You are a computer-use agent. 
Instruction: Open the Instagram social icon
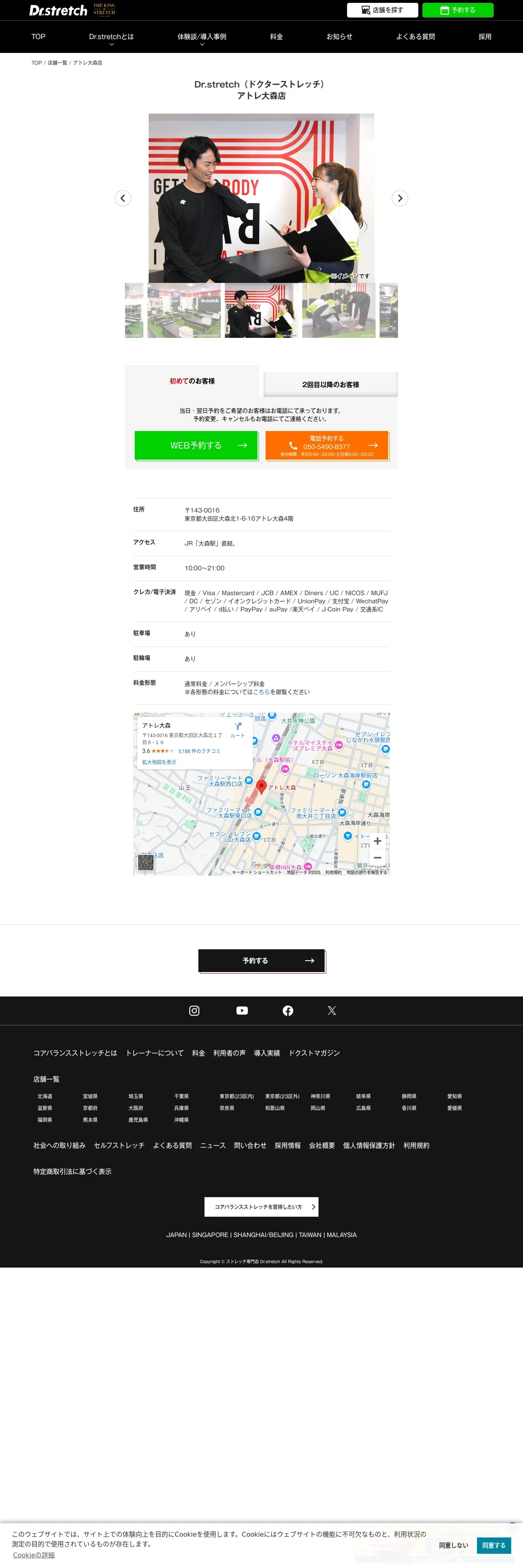[x=194, y=1010]
